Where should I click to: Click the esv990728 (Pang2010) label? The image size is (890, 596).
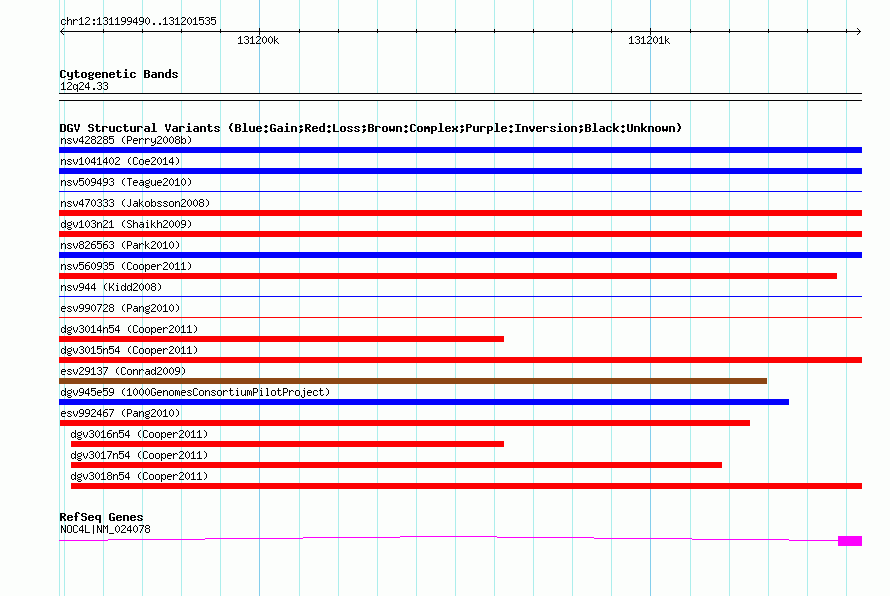pos(120,308)
